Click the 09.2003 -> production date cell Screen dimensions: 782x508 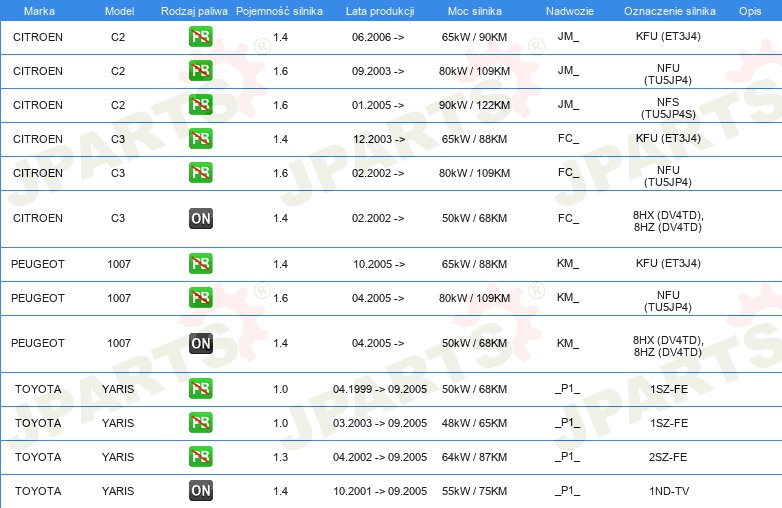click(x=378, y=71)
